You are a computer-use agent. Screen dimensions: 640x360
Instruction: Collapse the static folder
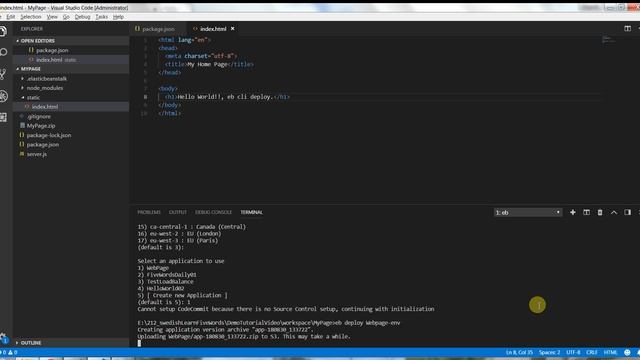33,98
